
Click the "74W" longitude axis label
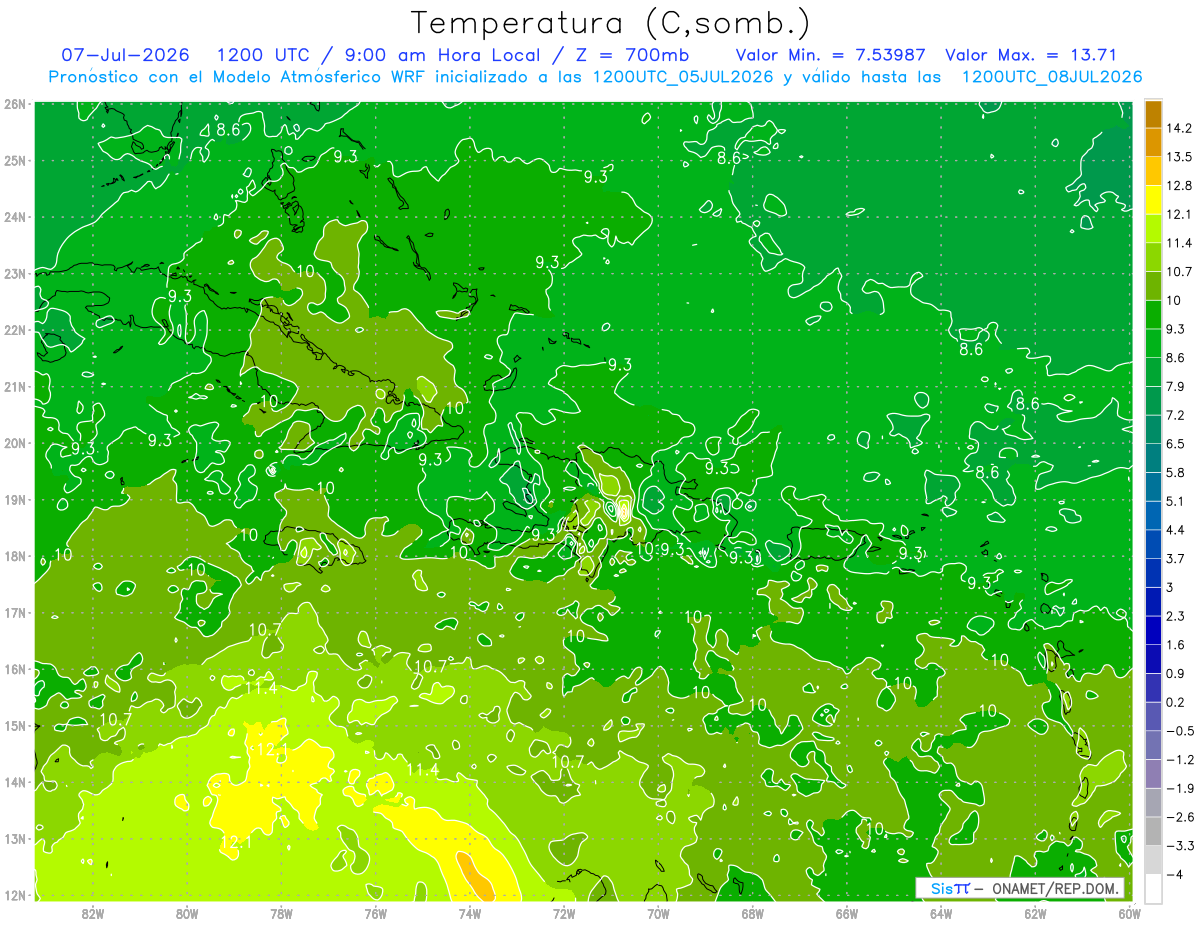pyautogui.click(x=470, y=913)
